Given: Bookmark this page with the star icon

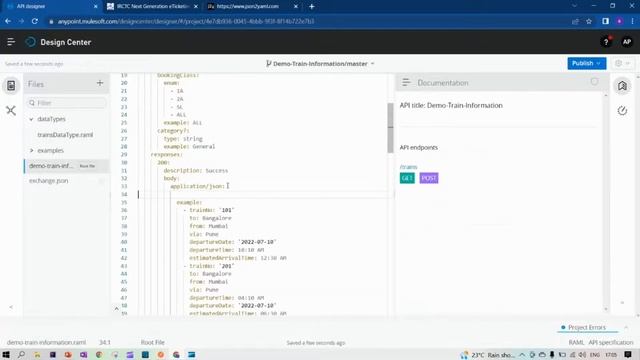Looking at the screenshot, I should 589,21.
